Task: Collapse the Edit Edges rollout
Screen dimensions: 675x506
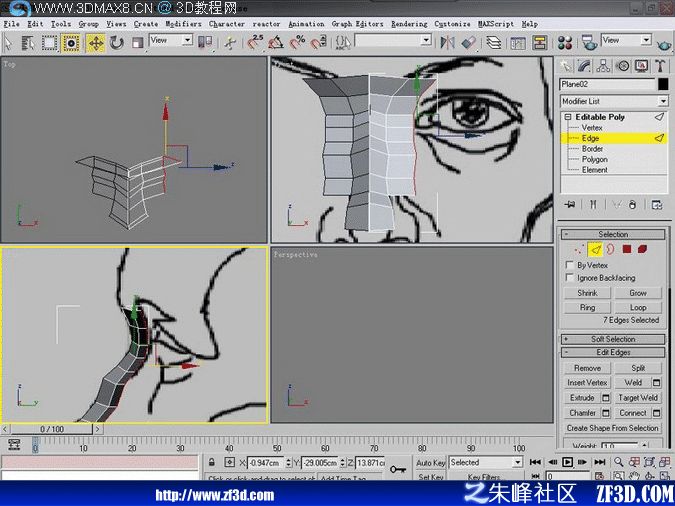Action: [613, 352]
